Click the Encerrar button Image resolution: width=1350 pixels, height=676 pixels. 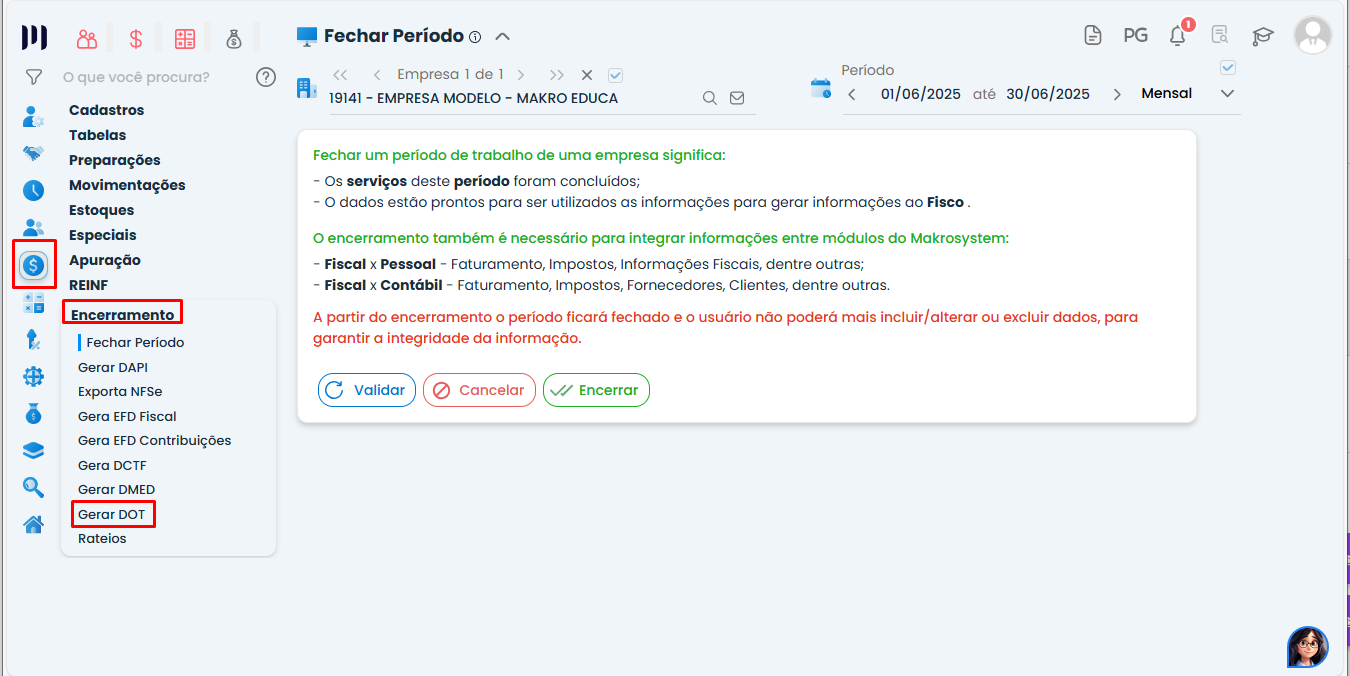(x=596, y=390)
